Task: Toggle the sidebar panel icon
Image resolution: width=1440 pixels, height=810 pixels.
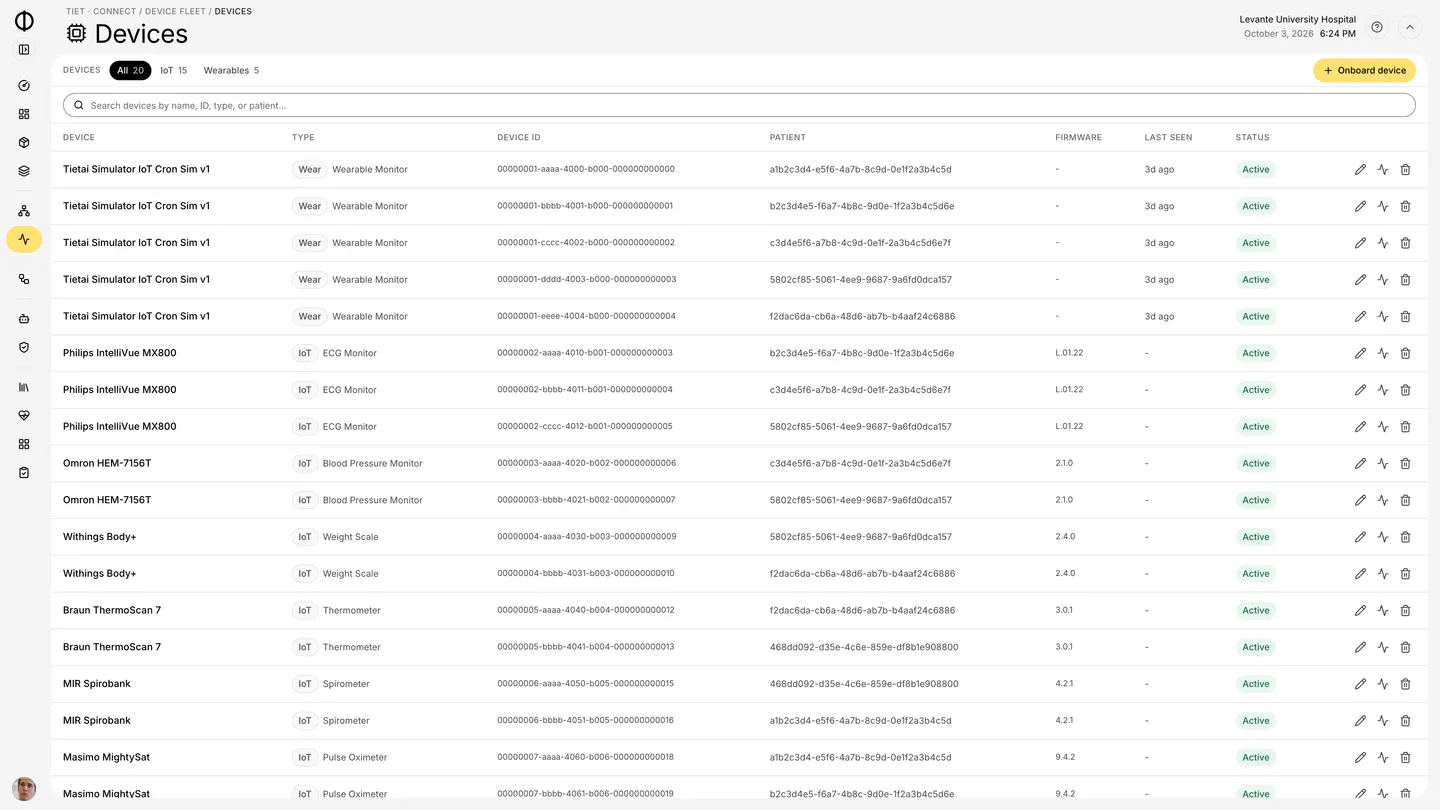Action: tap(24, 50)
